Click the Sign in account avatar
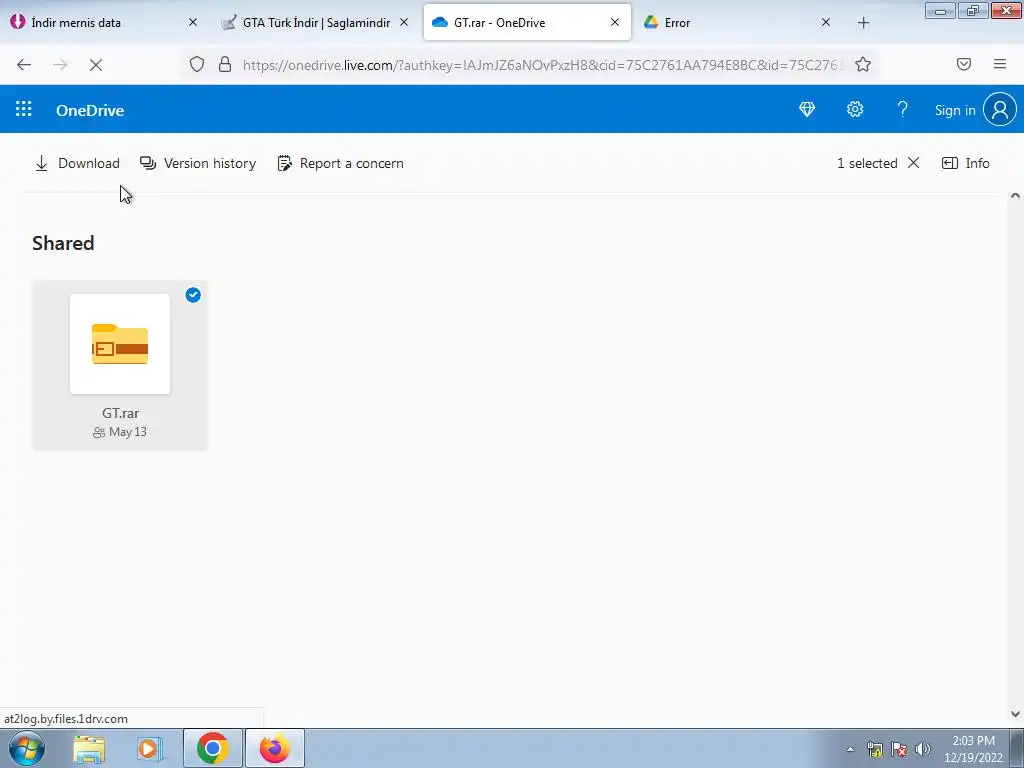 (x=1000, y=110)
